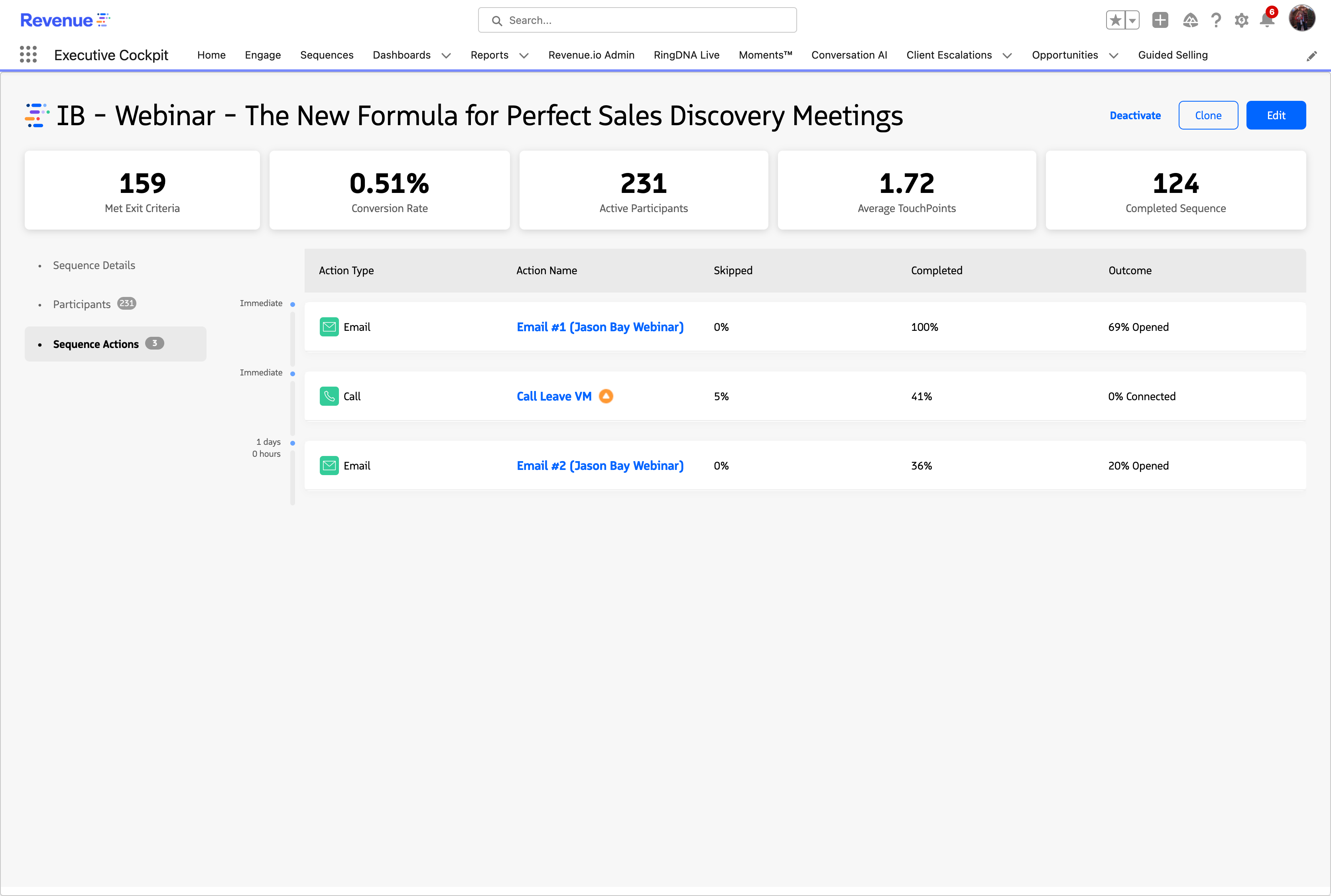Expand the favorites list dropdown arrow
The image size is (1331, 896).
(1132, 21)
